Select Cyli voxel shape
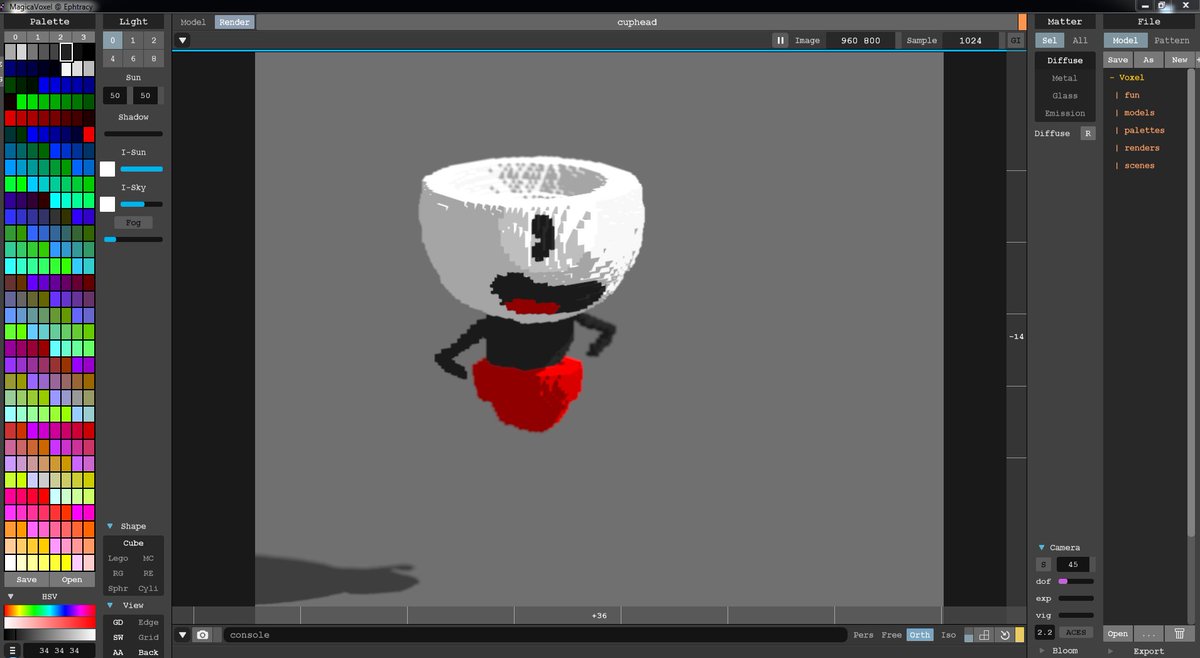The width and height of the screenshot is (1200, 658). pyautogui.click(x=148, y=589)
